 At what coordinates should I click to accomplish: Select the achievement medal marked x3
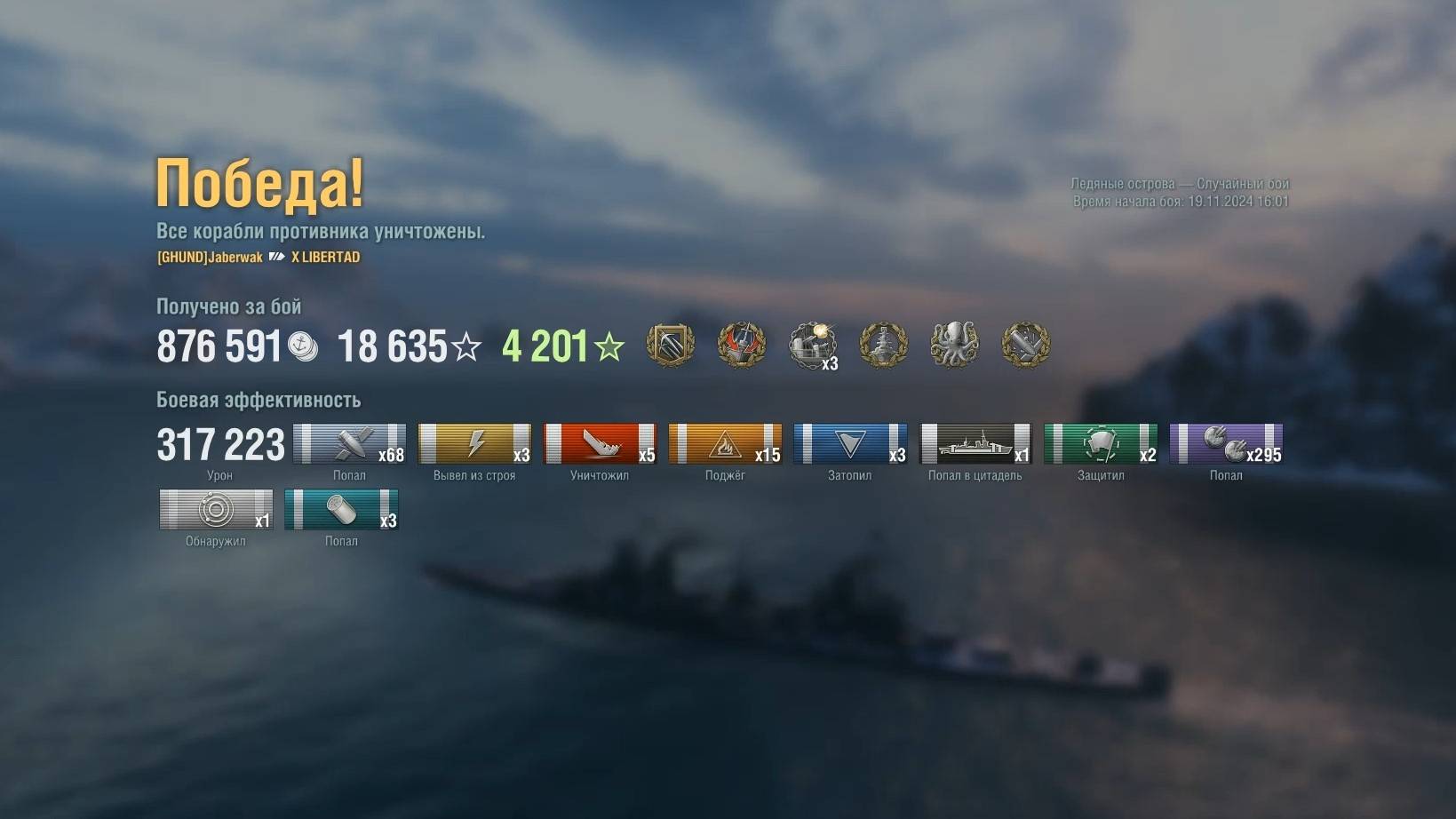(812, 345)
